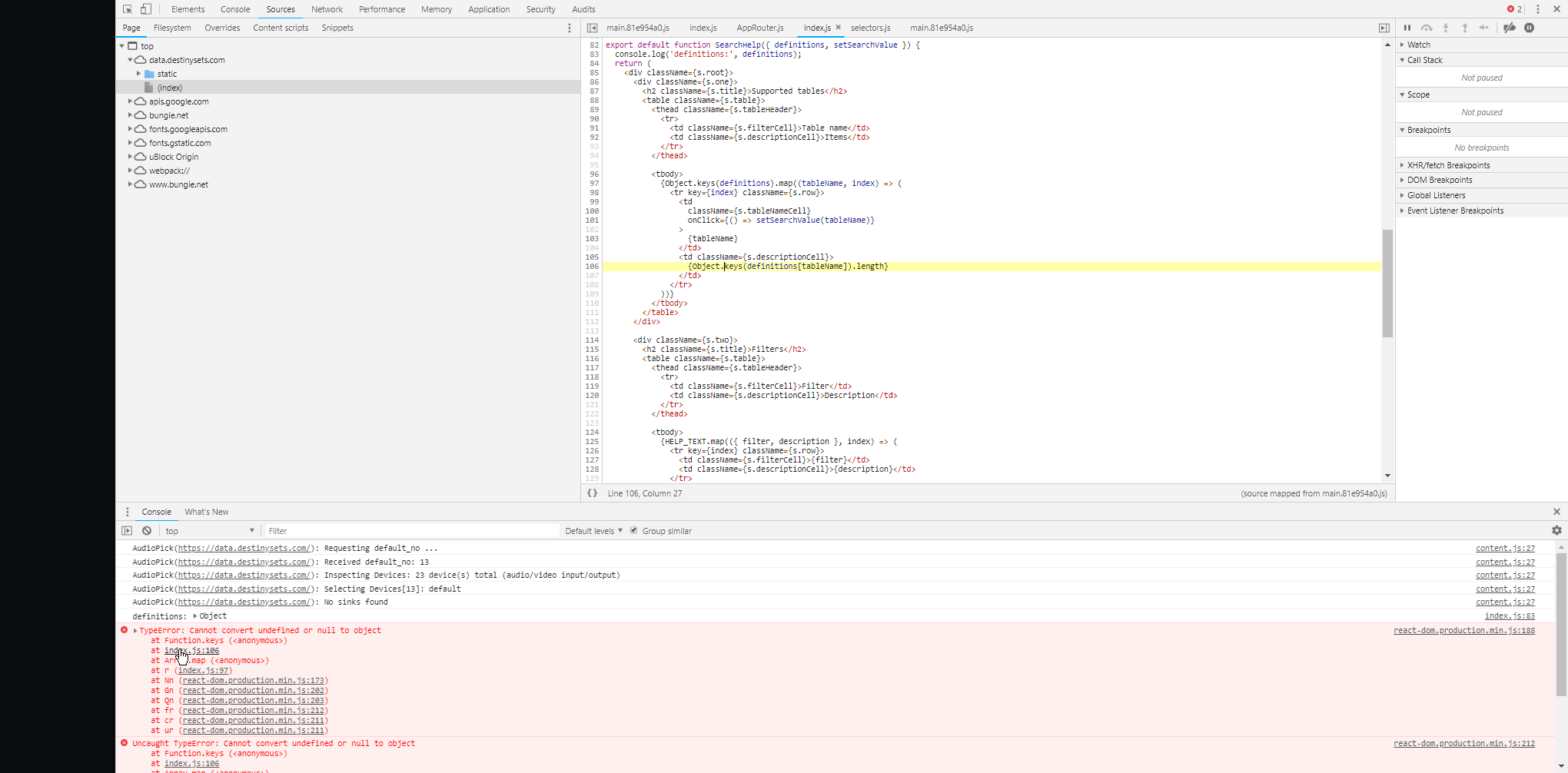Select the static folder icon
This screenshot has width=1568, height=773.
pyautogui.click(x=149, y=74)
